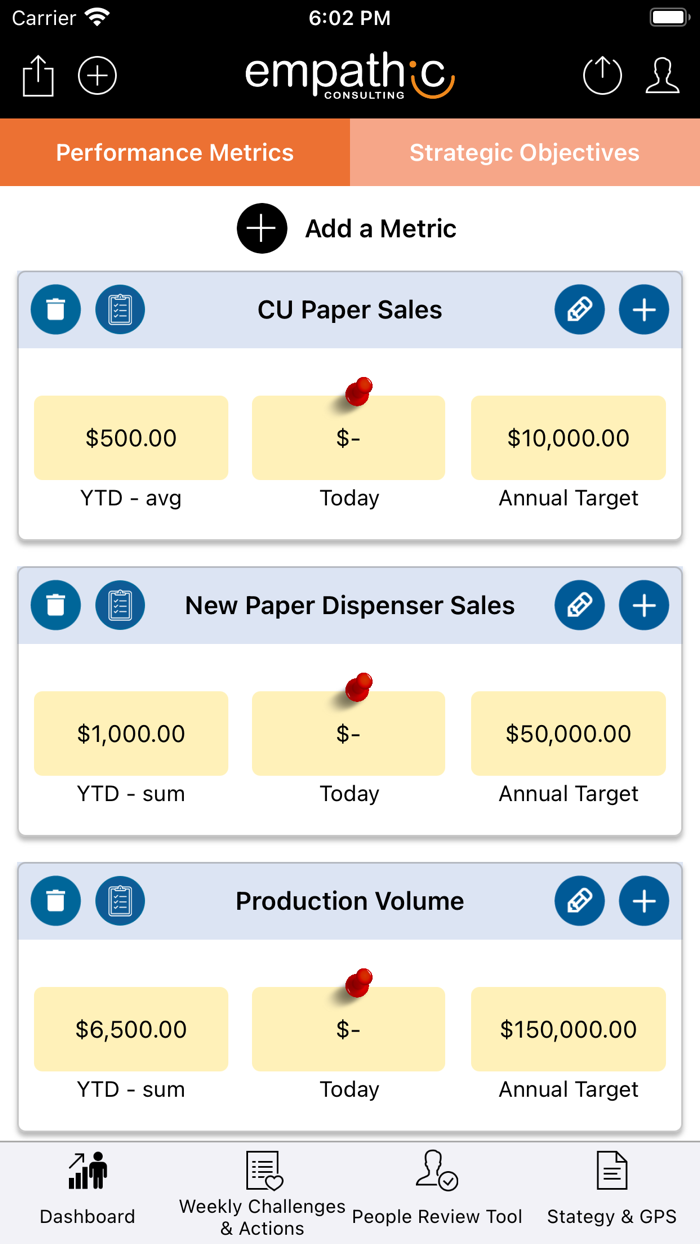Open Weekly Challenges & Actions
Screen dimensions: 700x1244
[262, 1194]
